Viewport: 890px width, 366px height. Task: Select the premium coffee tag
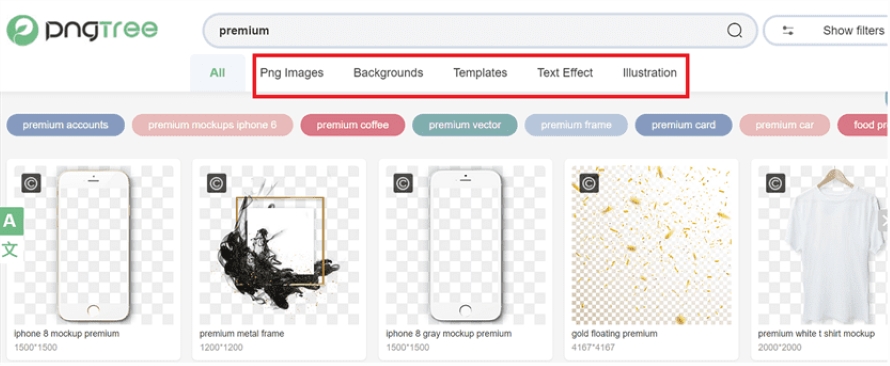[x=352, y=125]
